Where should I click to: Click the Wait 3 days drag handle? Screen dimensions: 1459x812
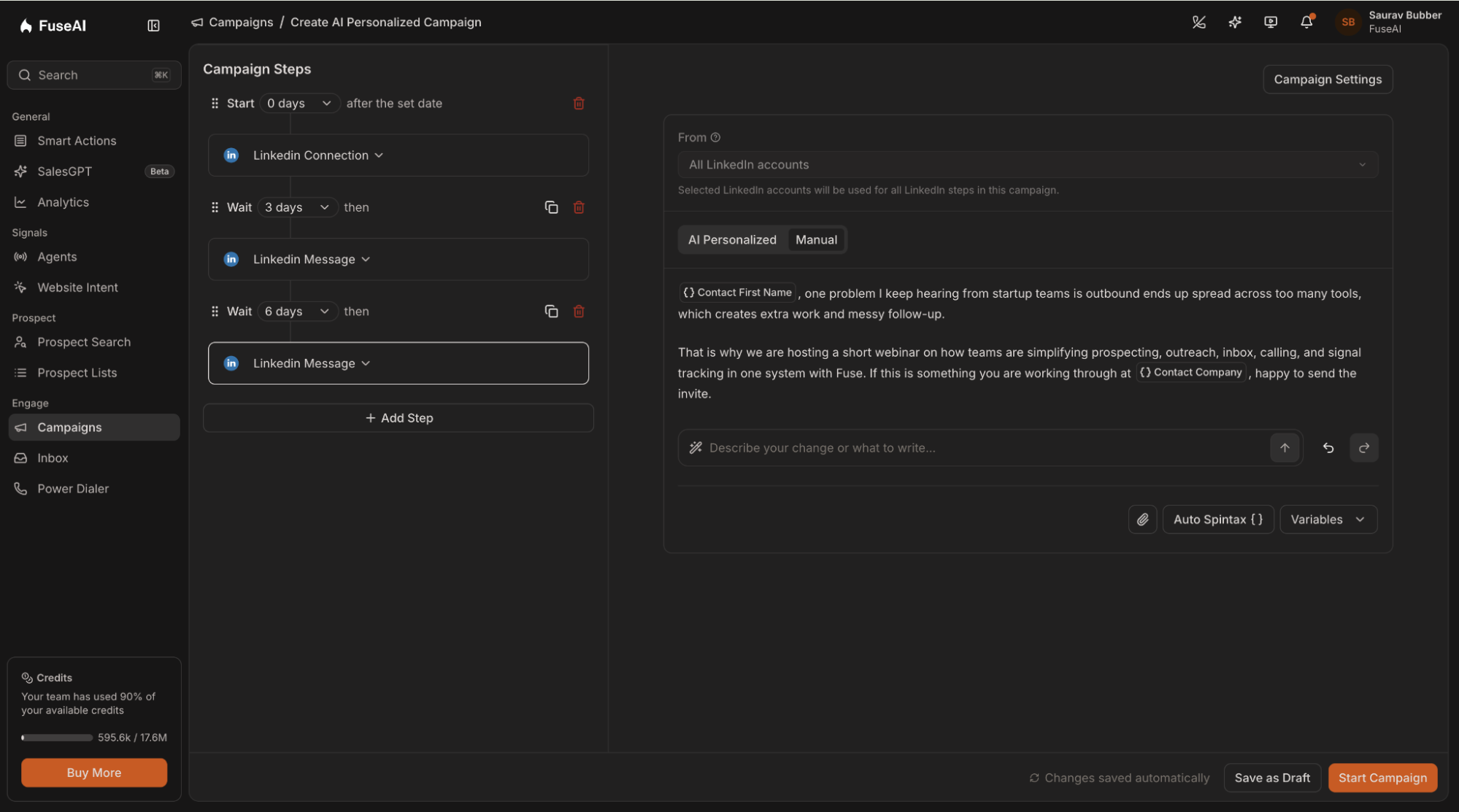(215, 207)
